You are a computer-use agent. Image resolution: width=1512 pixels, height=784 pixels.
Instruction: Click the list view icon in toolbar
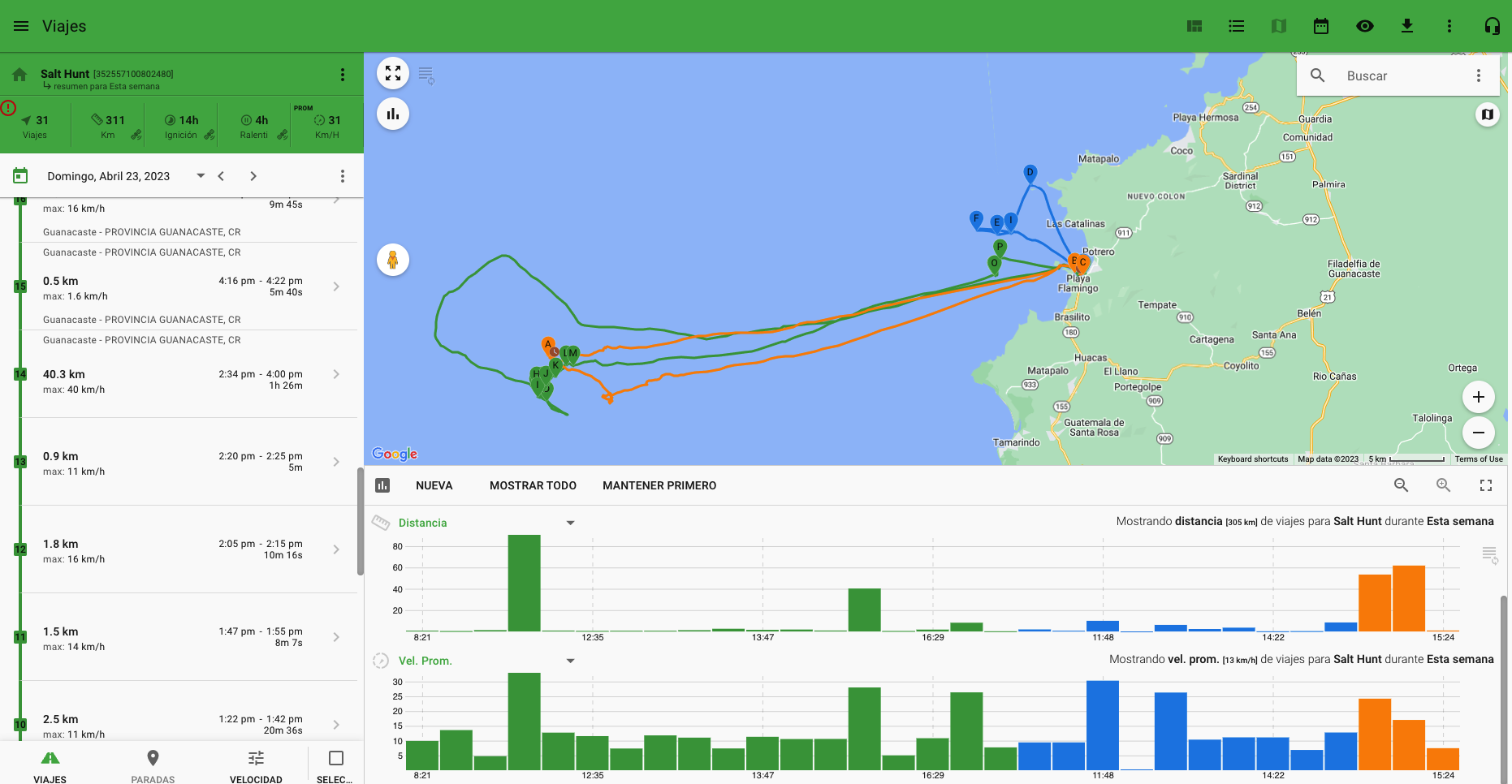1237,26
